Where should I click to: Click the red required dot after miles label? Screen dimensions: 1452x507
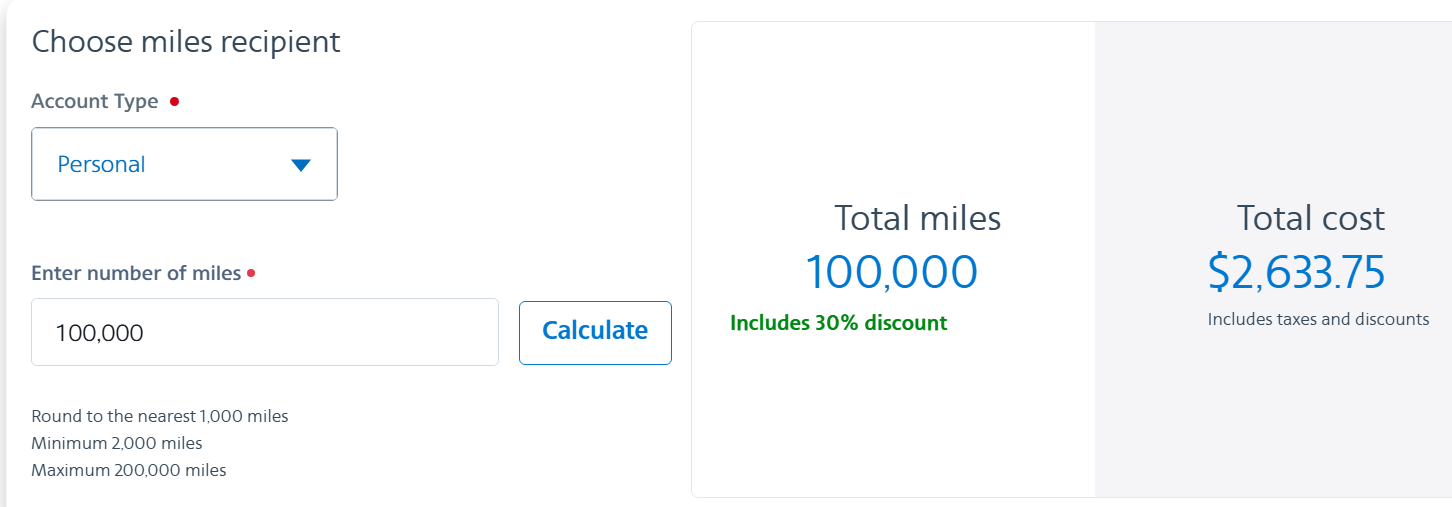pyautogui.click(x=251, y=273)
